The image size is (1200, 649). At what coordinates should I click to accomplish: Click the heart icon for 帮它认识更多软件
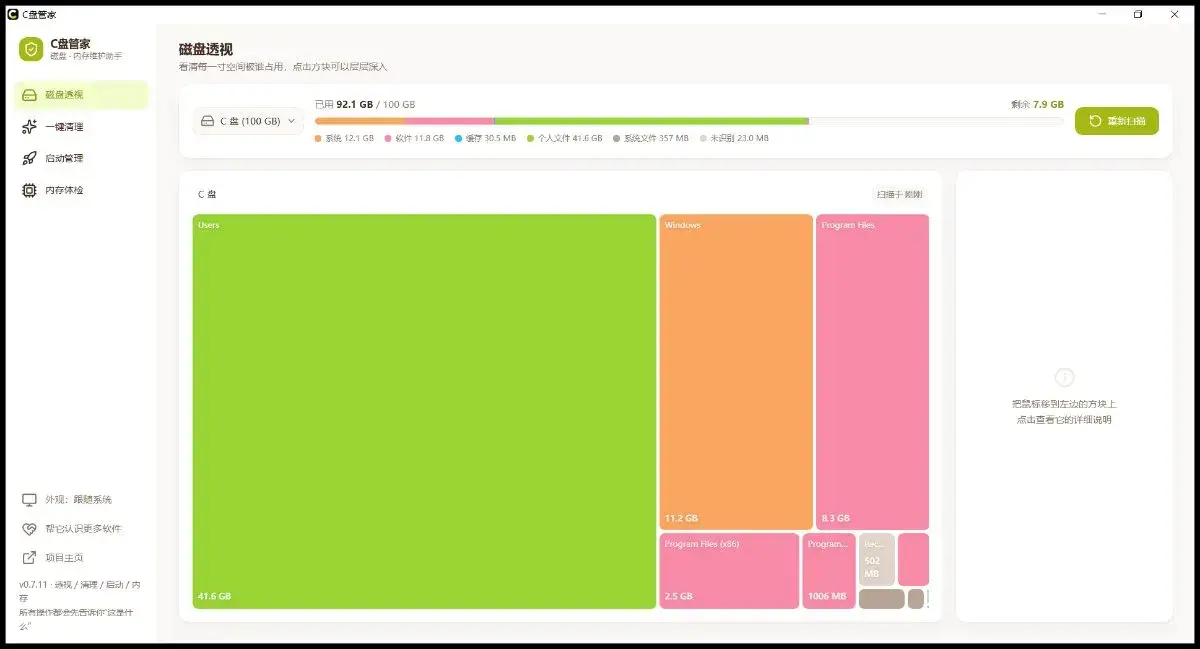tap(29, 528)
